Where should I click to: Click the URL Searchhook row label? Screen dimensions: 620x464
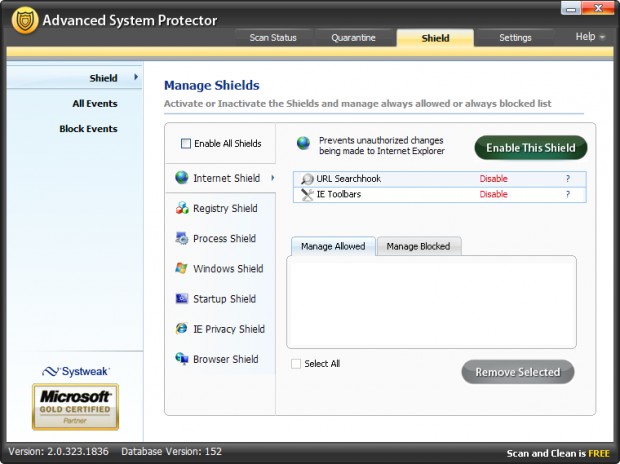click(x=349, y=179)
